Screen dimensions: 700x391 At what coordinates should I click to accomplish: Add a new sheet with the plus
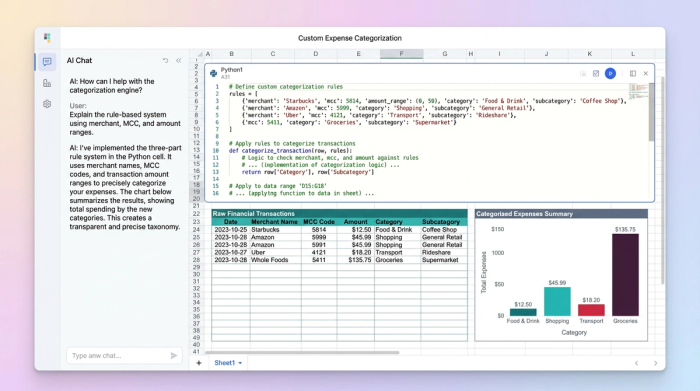pyautogui.click(x=199, y=363)
